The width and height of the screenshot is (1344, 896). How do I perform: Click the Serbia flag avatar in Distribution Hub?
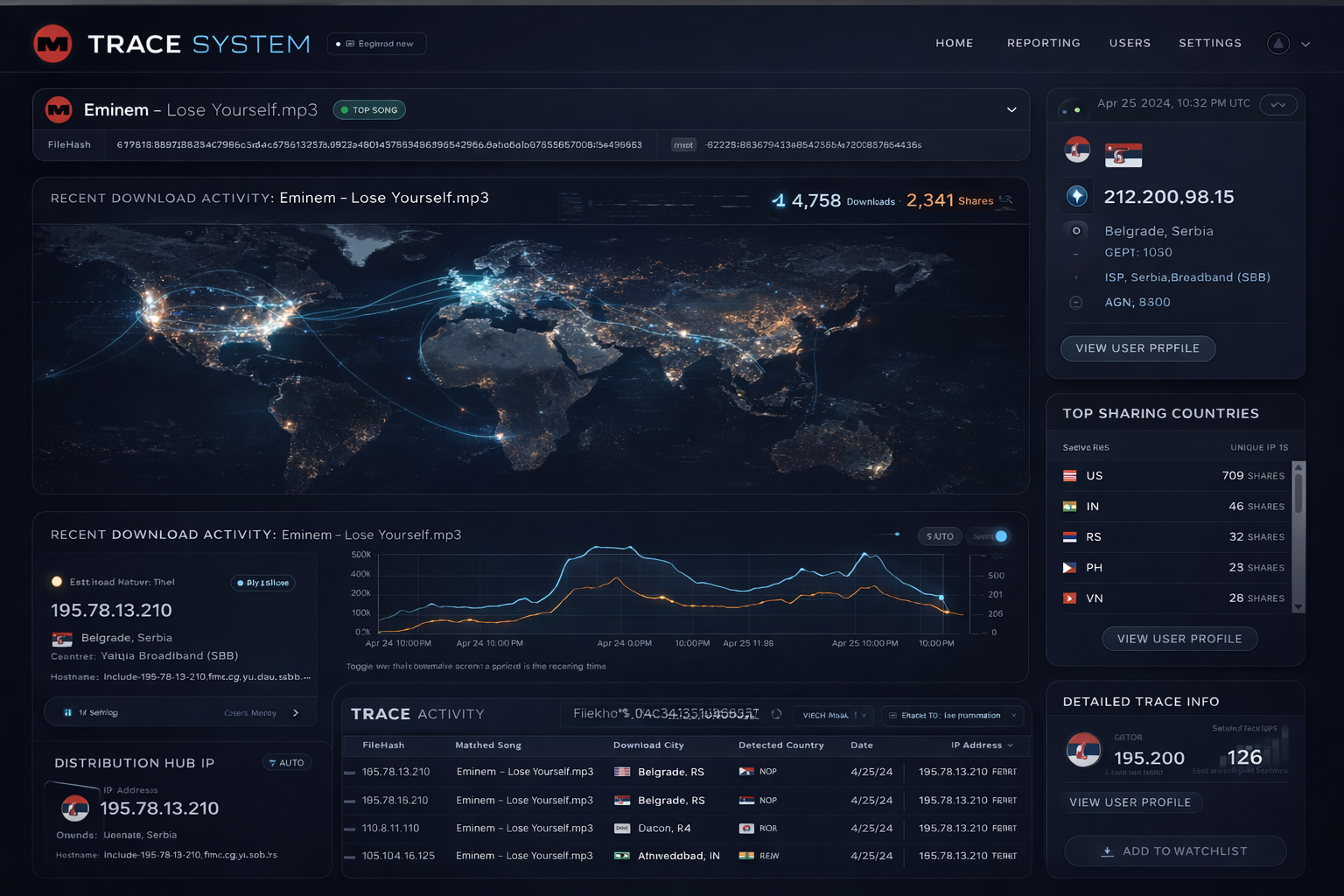click(75, 808)
